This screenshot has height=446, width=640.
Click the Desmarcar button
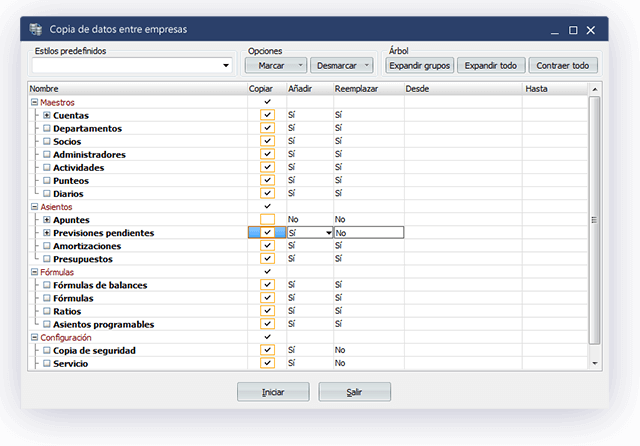pos(336,66)
